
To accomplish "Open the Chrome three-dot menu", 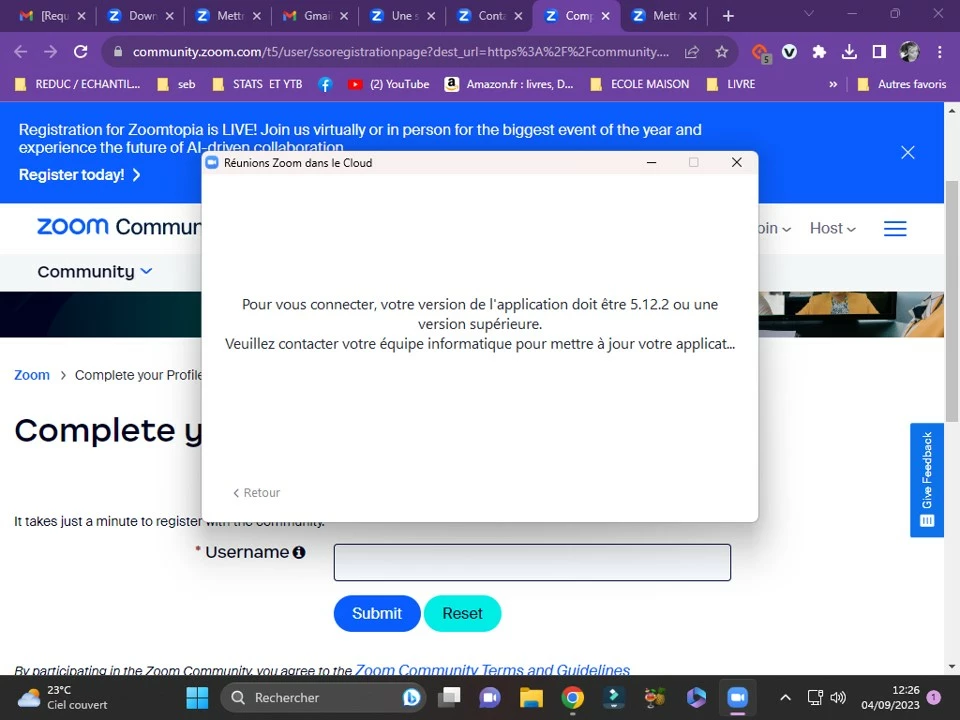I will click(940, 52).
